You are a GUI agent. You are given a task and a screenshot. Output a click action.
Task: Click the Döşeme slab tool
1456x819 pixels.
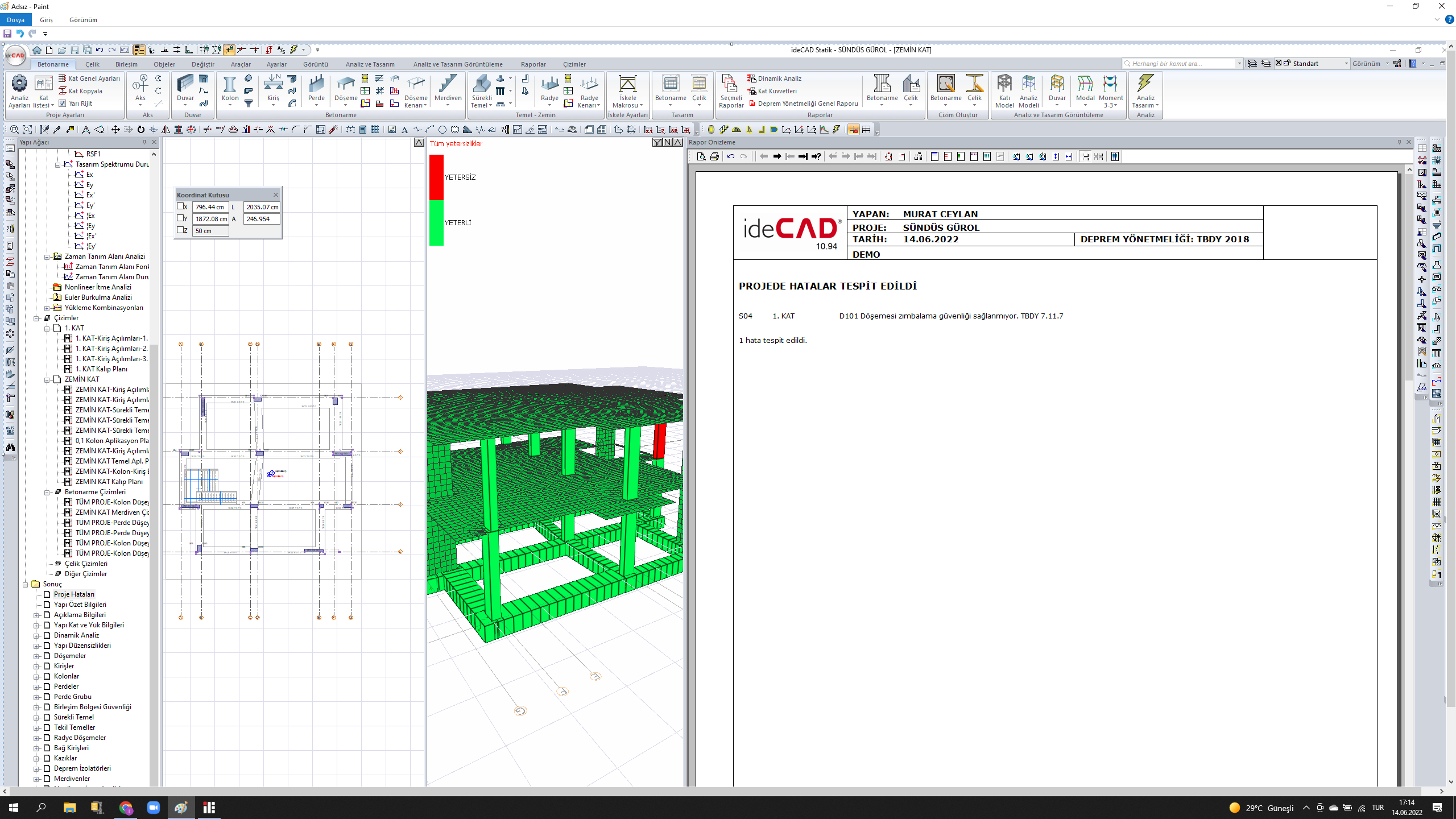[345, 84]
